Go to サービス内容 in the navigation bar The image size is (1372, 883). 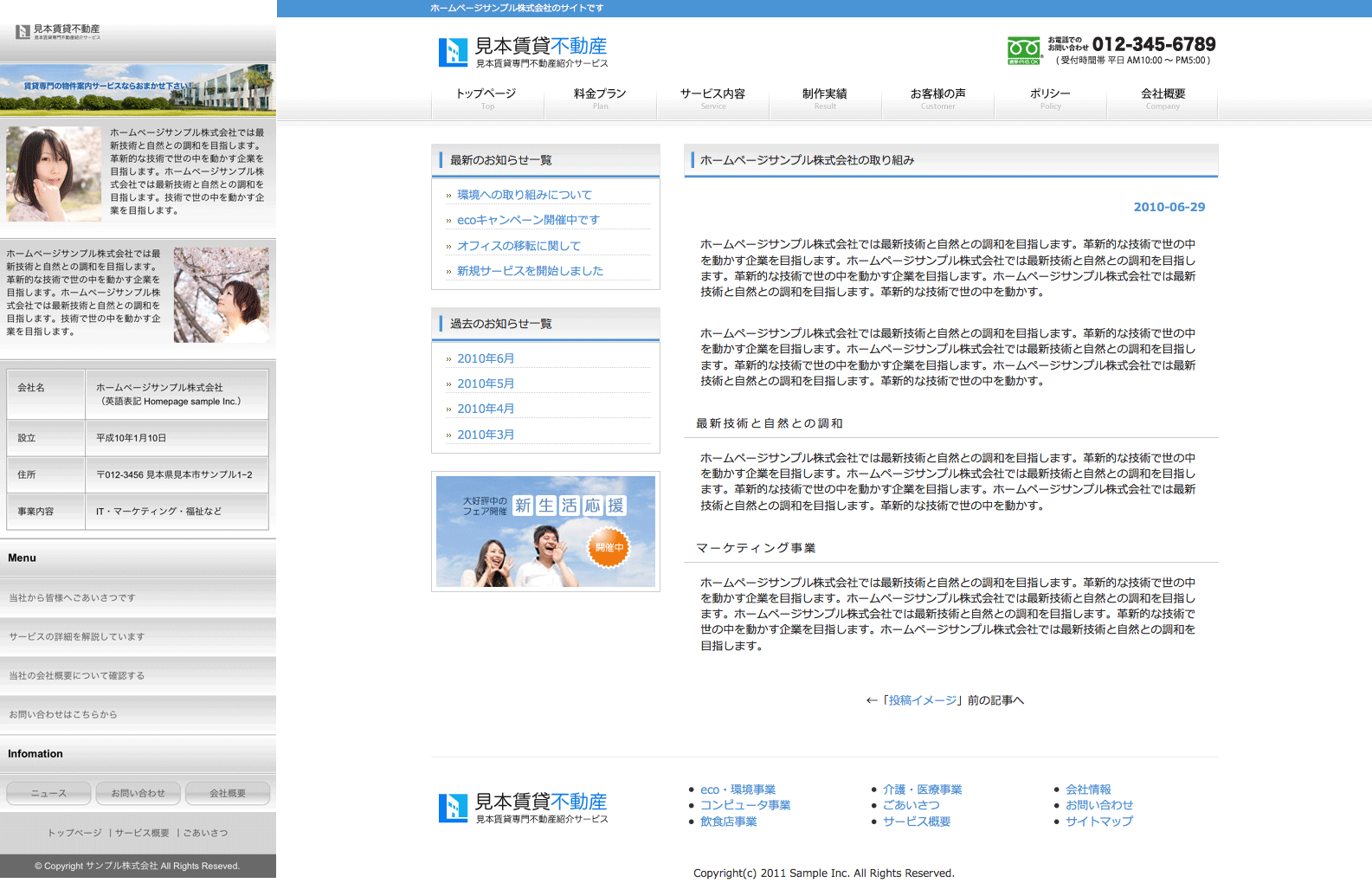[x=712, y=99]
